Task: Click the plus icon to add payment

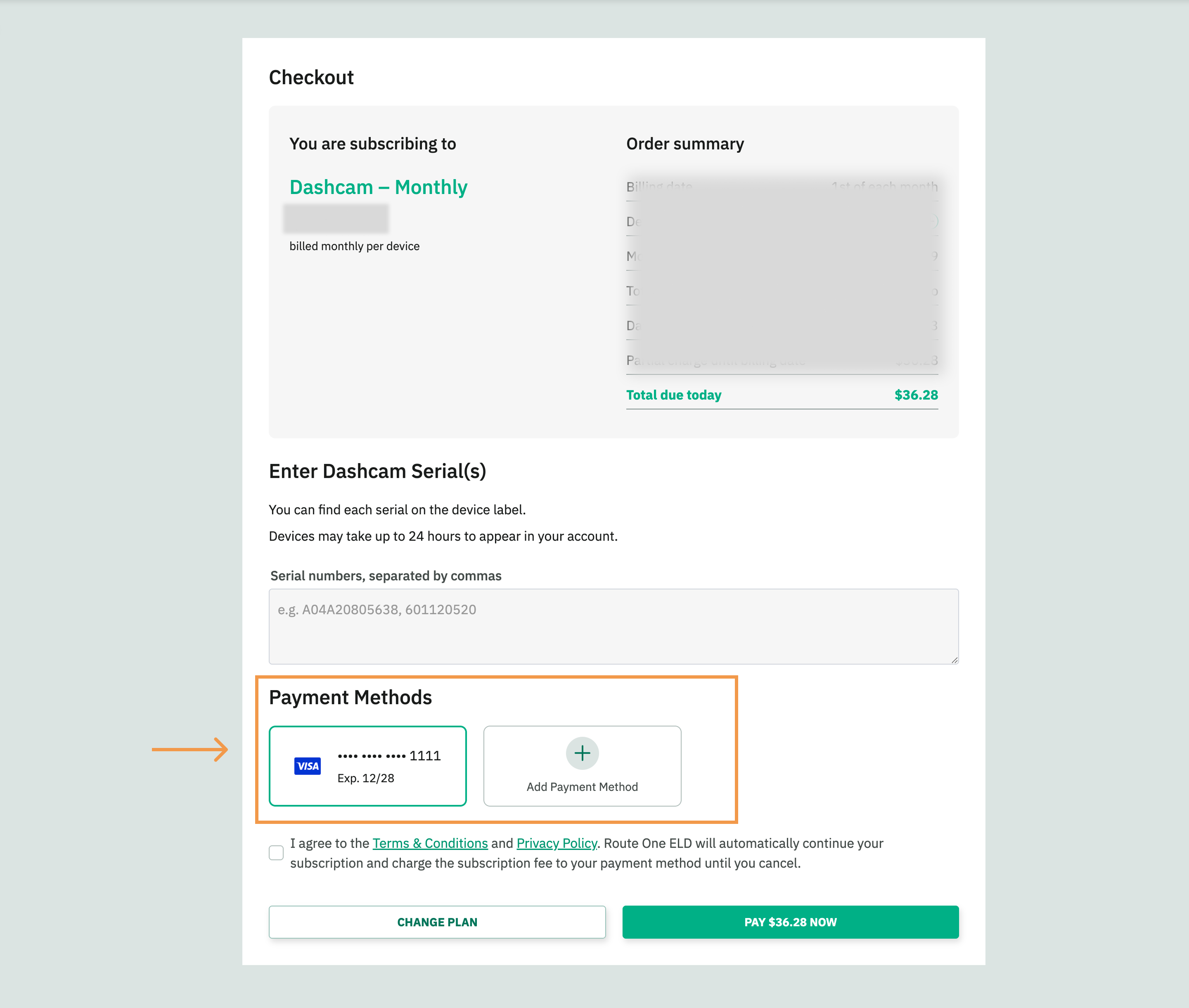Action: [582, 753]
